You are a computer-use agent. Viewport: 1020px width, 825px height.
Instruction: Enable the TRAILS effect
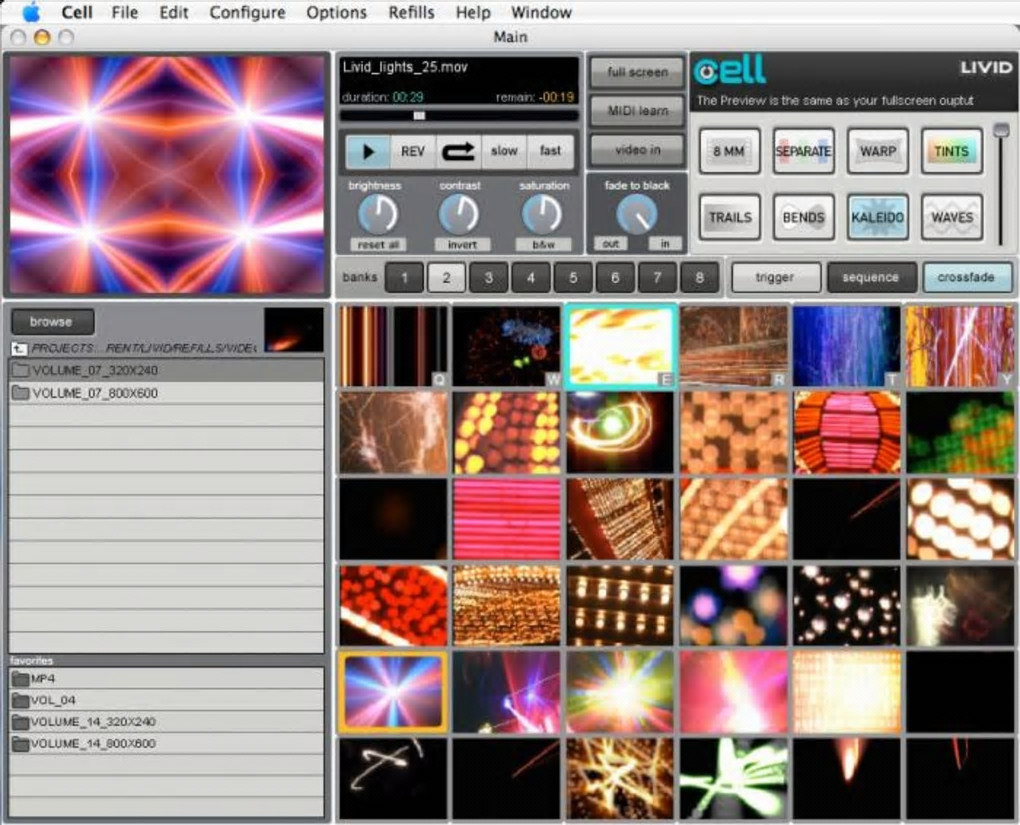pyautogui.click(x=729, y=217)
